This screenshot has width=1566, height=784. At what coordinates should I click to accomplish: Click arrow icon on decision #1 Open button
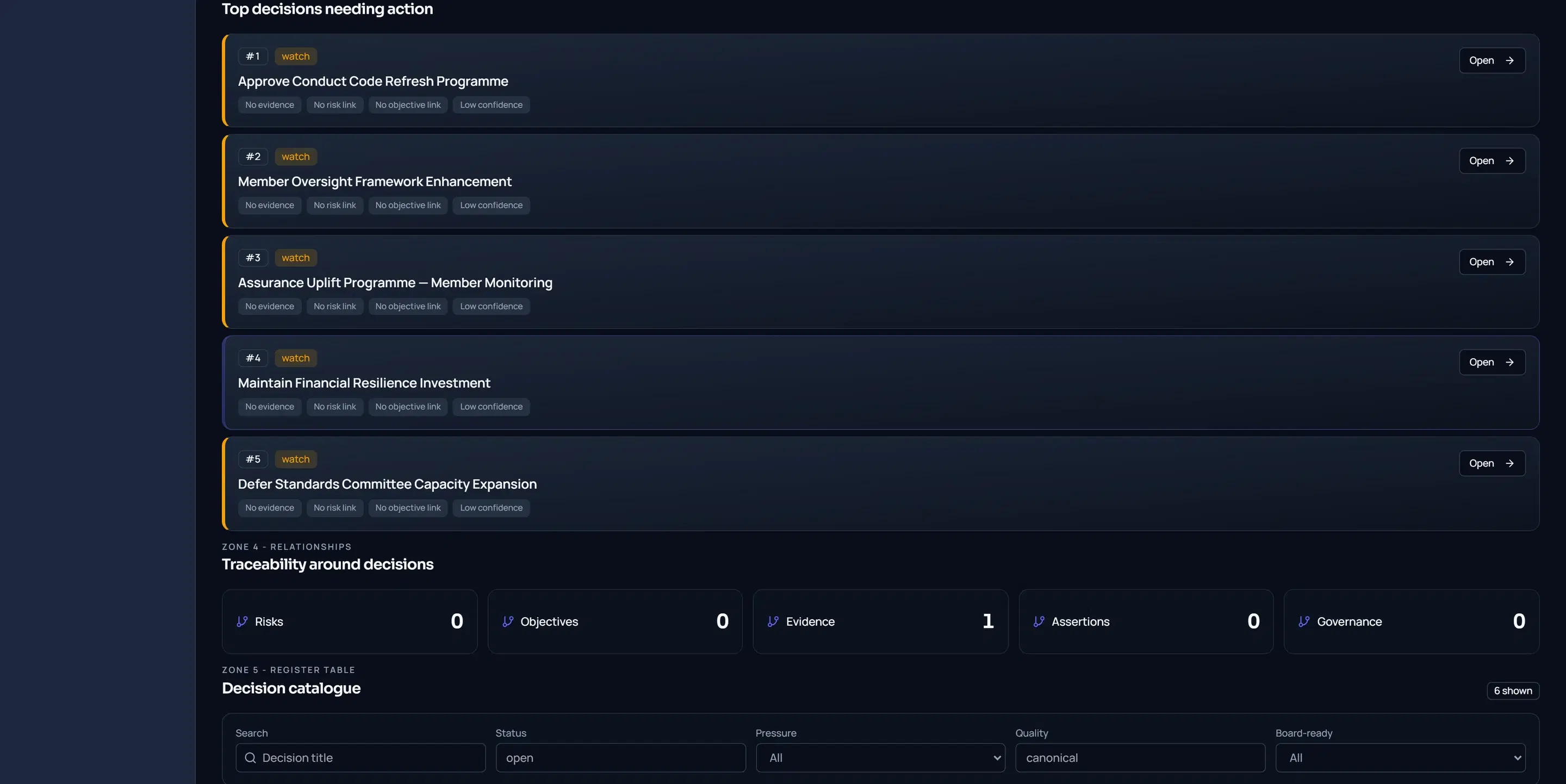[1509, 60]
